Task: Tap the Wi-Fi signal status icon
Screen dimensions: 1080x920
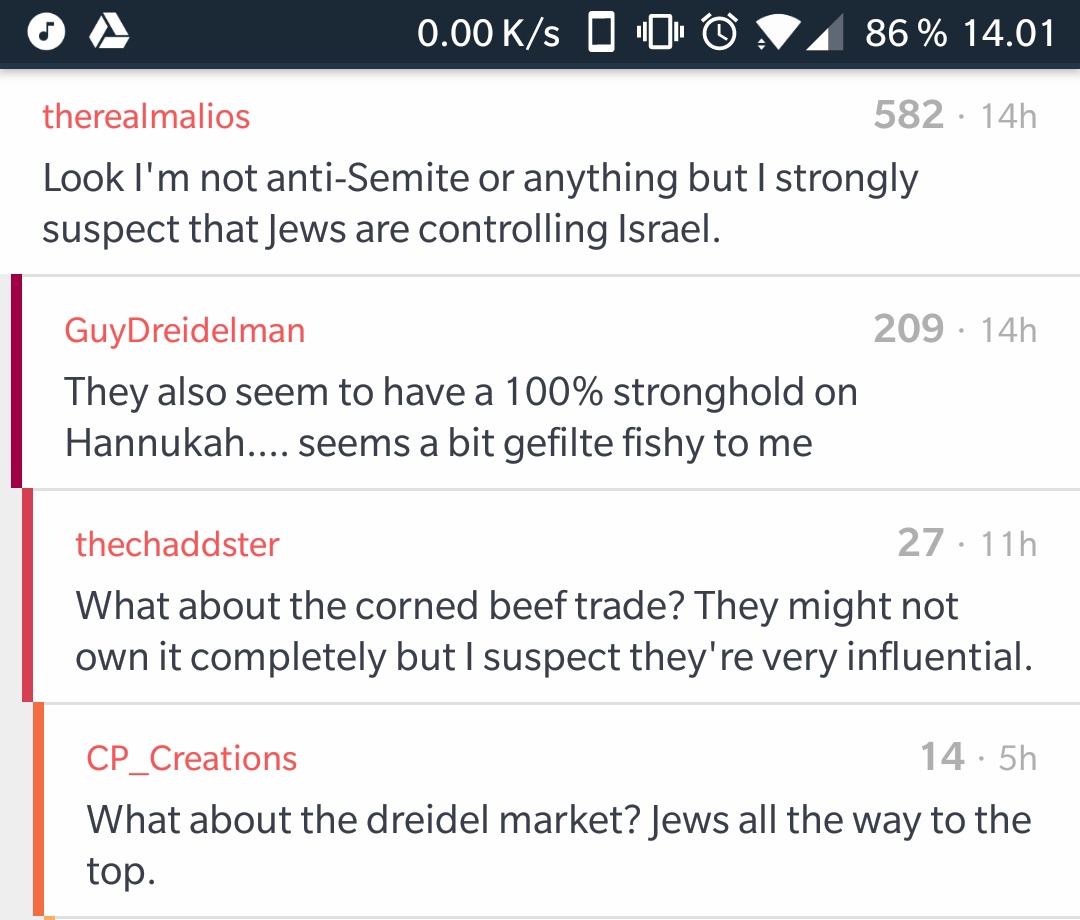Action: (x=775, y=35)
